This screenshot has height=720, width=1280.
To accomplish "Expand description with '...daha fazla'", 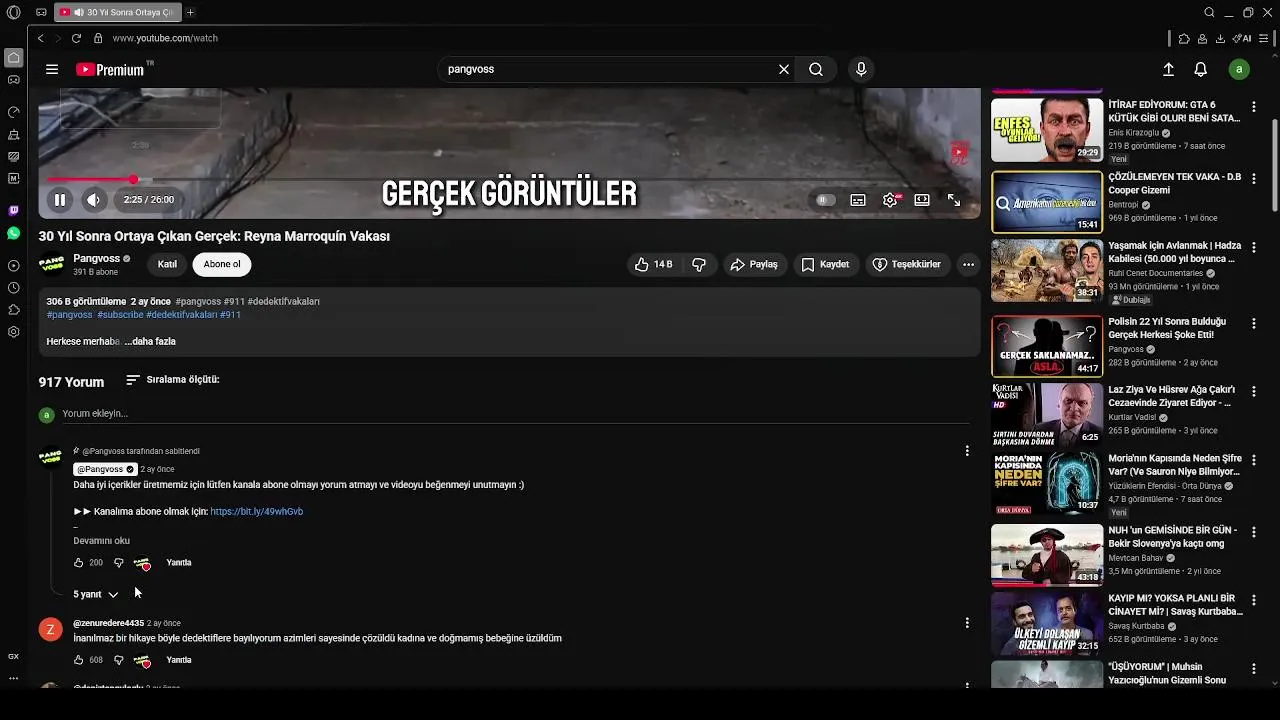I will coord(150,341).
